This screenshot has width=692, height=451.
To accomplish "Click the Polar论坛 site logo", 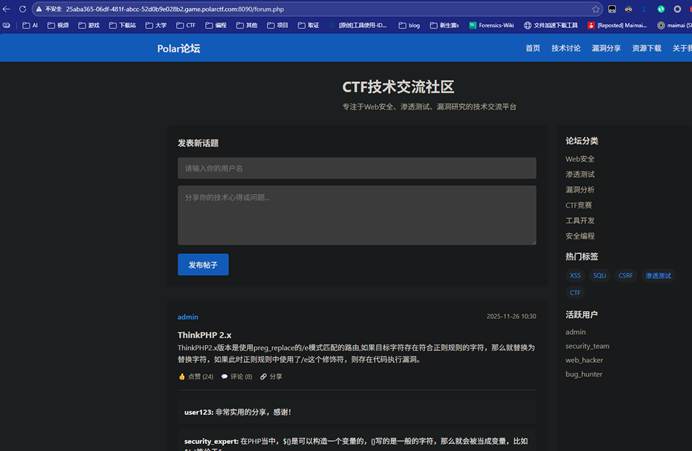I will point(178,49).
